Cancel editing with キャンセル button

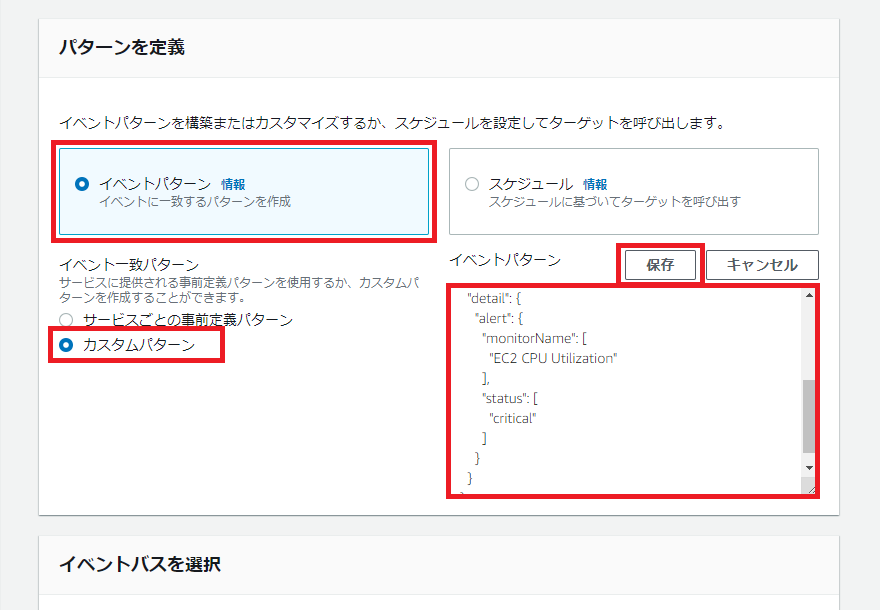(762, 264)
